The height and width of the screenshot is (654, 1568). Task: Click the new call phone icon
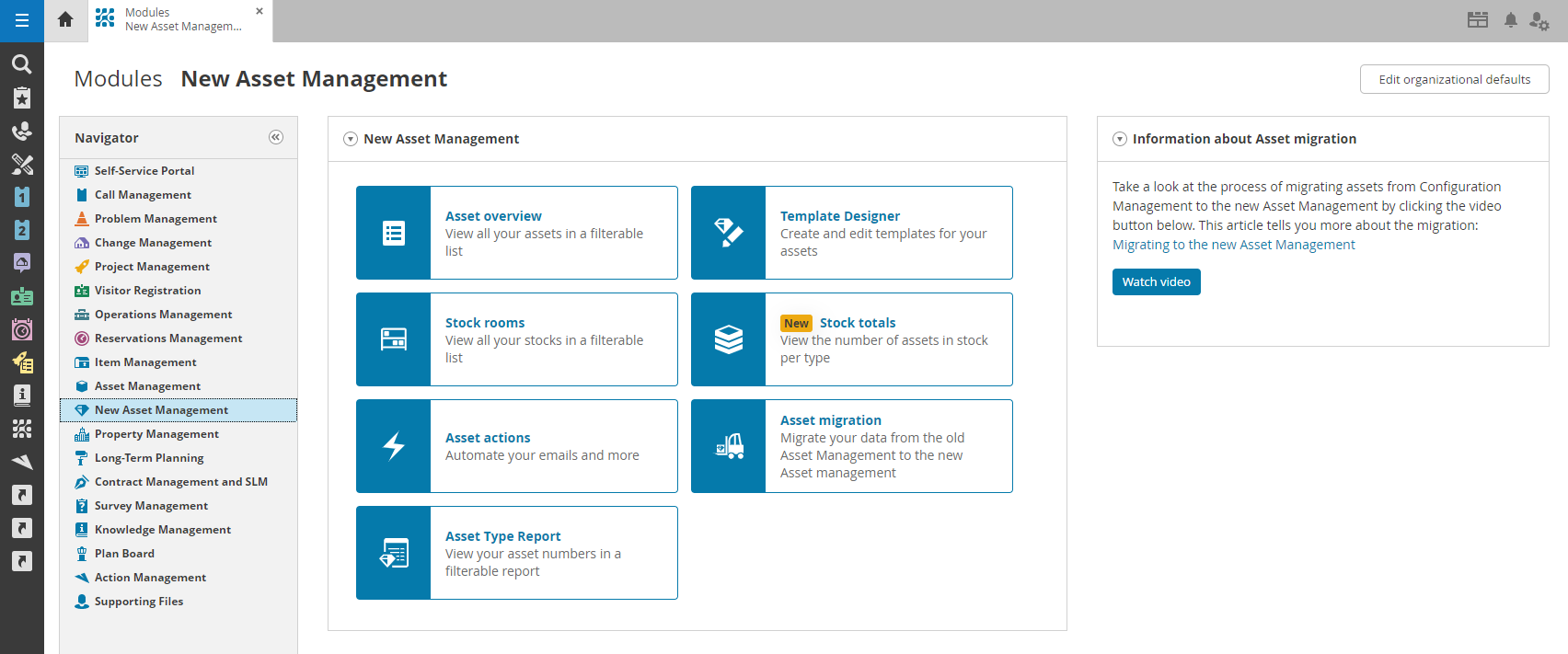[22, 131]
